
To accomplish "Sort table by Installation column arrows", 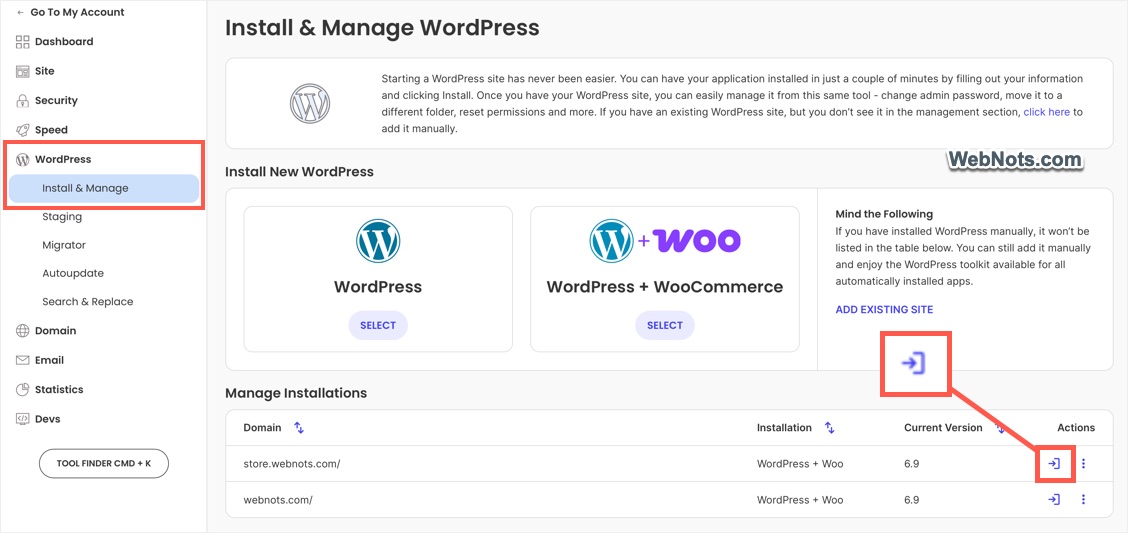I will (x=829, y=428).
